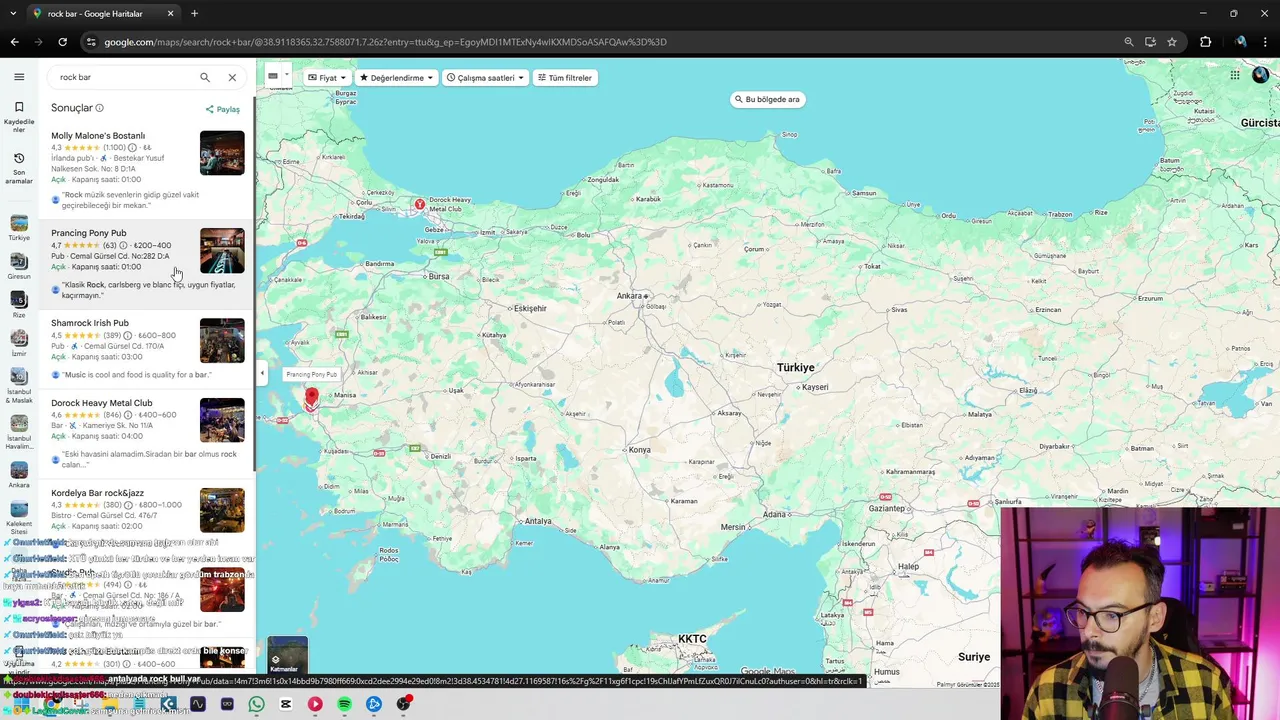This screenshot has height=720, width=1280.
Task: Open Kaydedilenler saved places
Action: pyautogui.click(x=19, y=116)
